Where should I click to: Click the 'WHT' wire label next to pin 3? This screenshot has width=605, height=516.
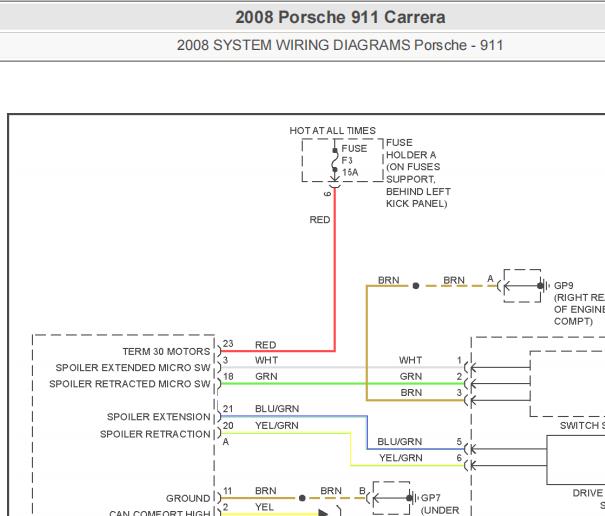tap(266, 360)
